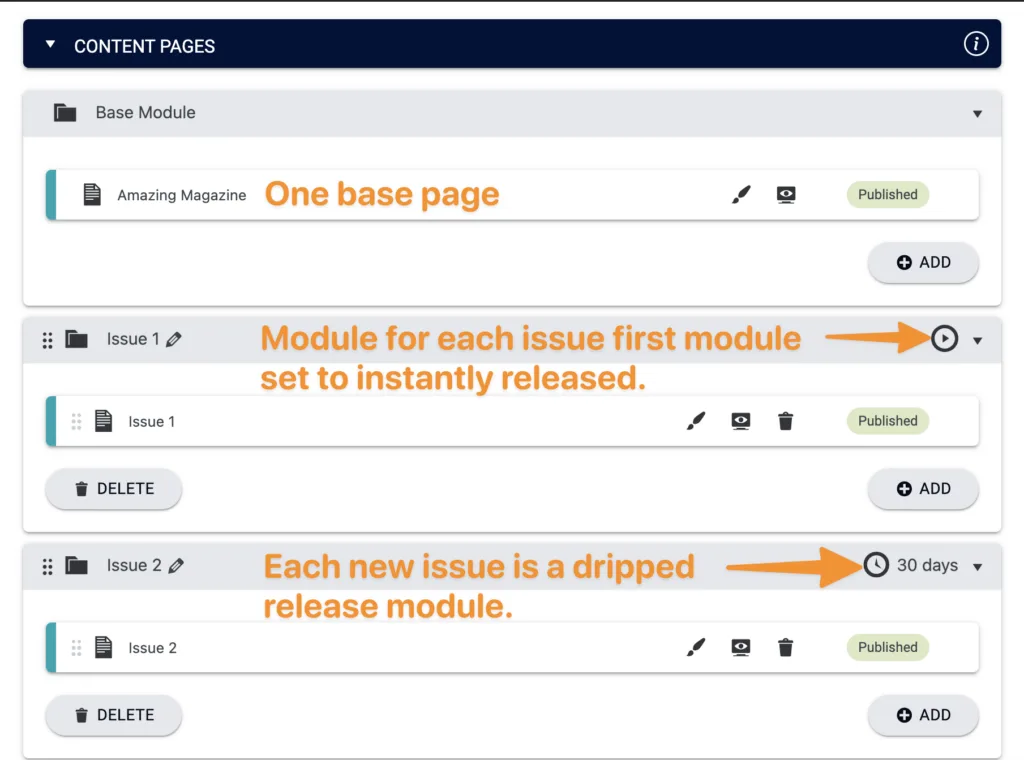The width and height of the screenshot is (1024, 760).
Task: Select the instant release play icon on Issue 1
Action: point(944,339)
